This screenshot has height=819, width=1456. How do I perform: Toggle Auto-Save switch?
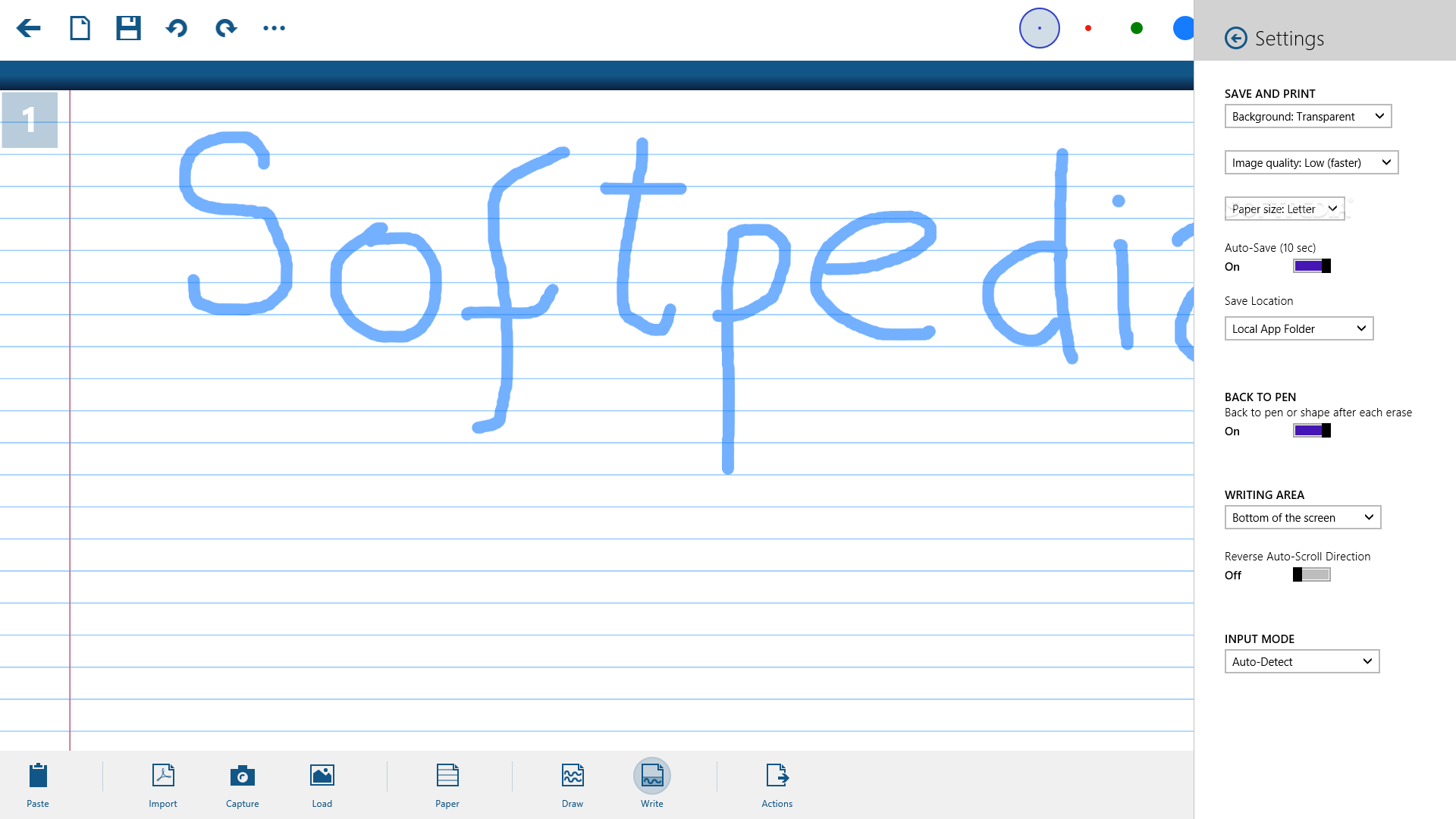pyautogui.click(x=1312, y=266)
